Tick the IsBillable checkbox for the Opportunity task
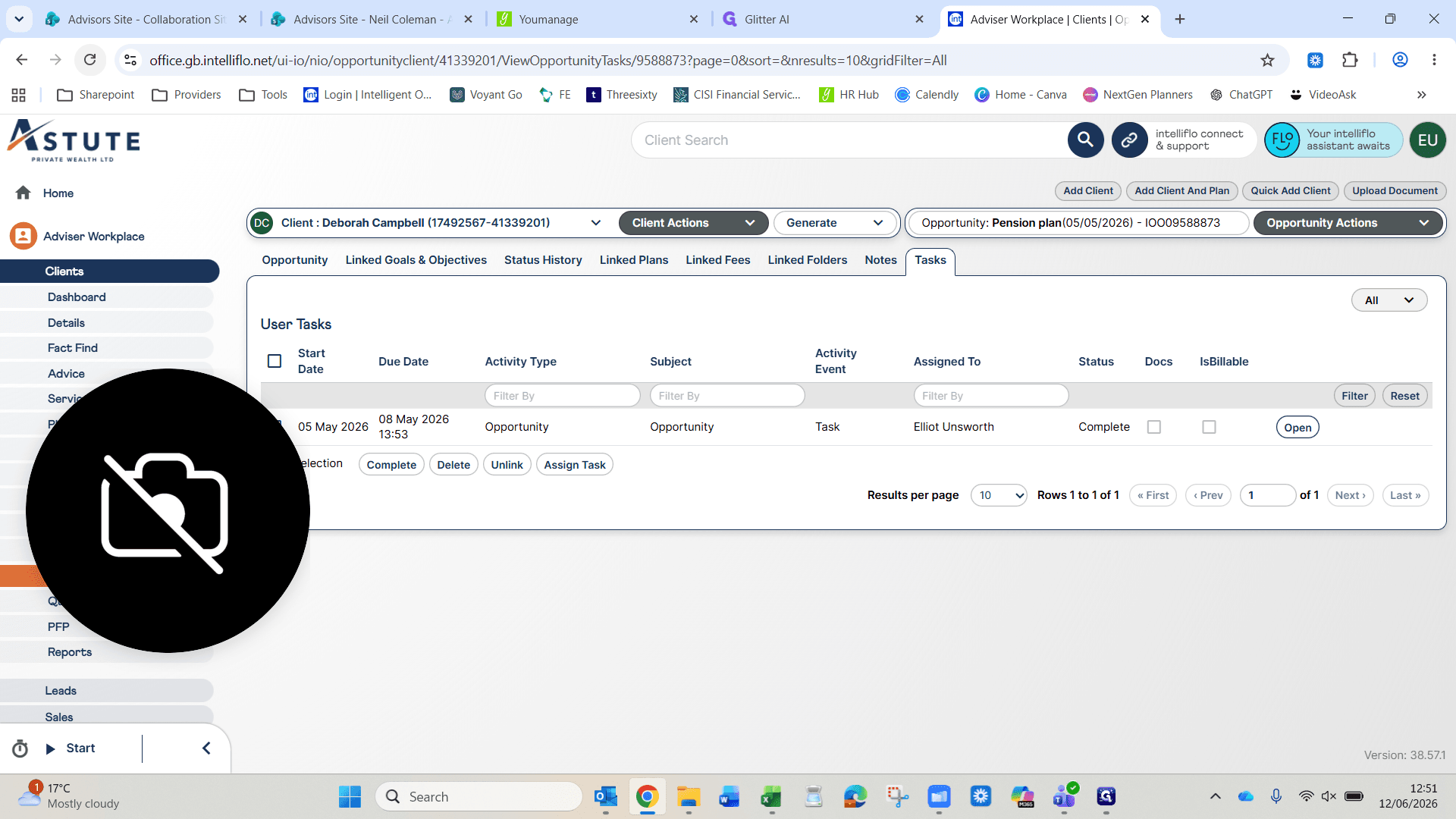The height and width of the screenshot is (819, 1456). (1210, 427)
